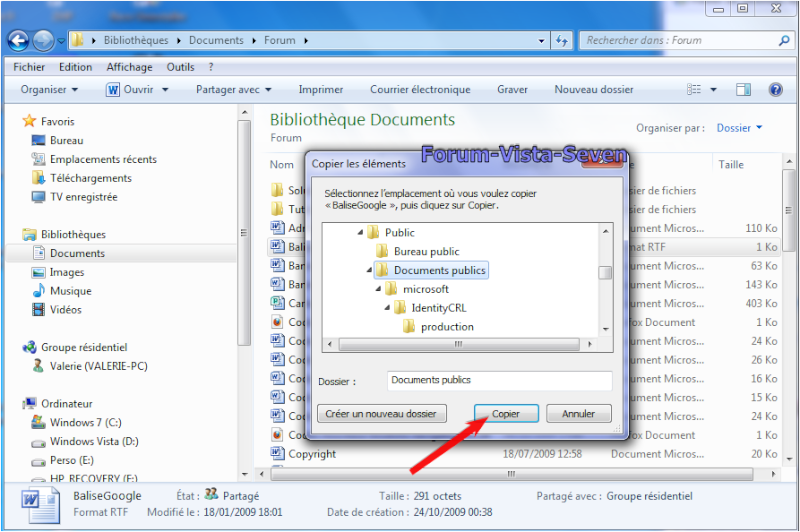Click the Annuler button
The width and height of the screenshot is (800, 532).
pyautogui.click(x=578, y=414)
